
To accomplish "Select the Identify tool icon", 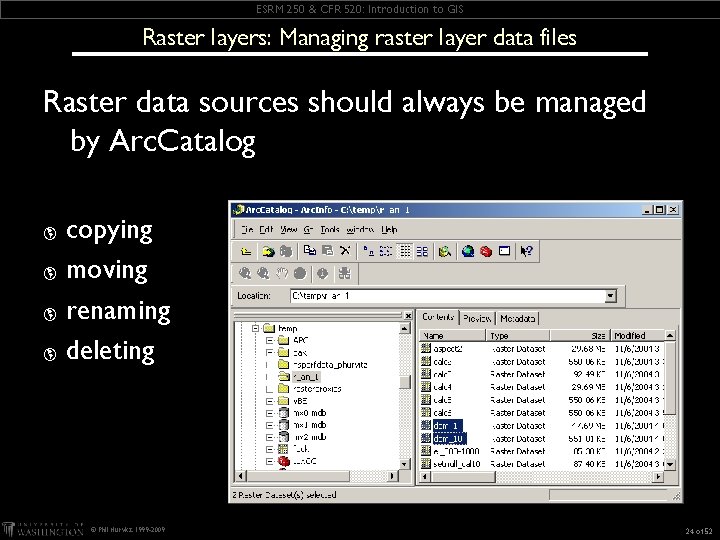I will pos(323,274).
